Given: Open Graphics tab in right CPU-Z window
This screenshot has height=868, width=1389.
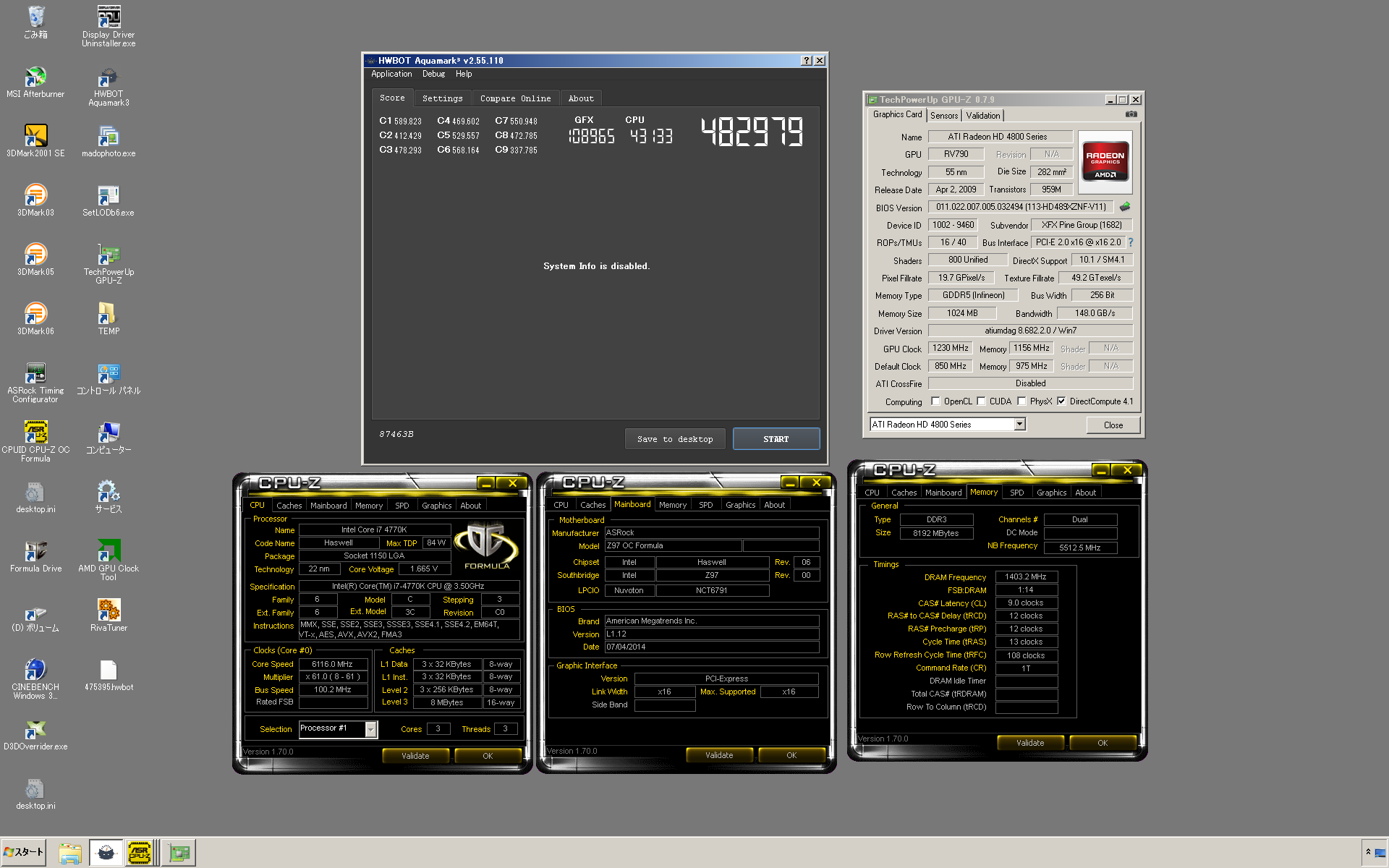Looking at the screenshot, I should coord(1051,493).
